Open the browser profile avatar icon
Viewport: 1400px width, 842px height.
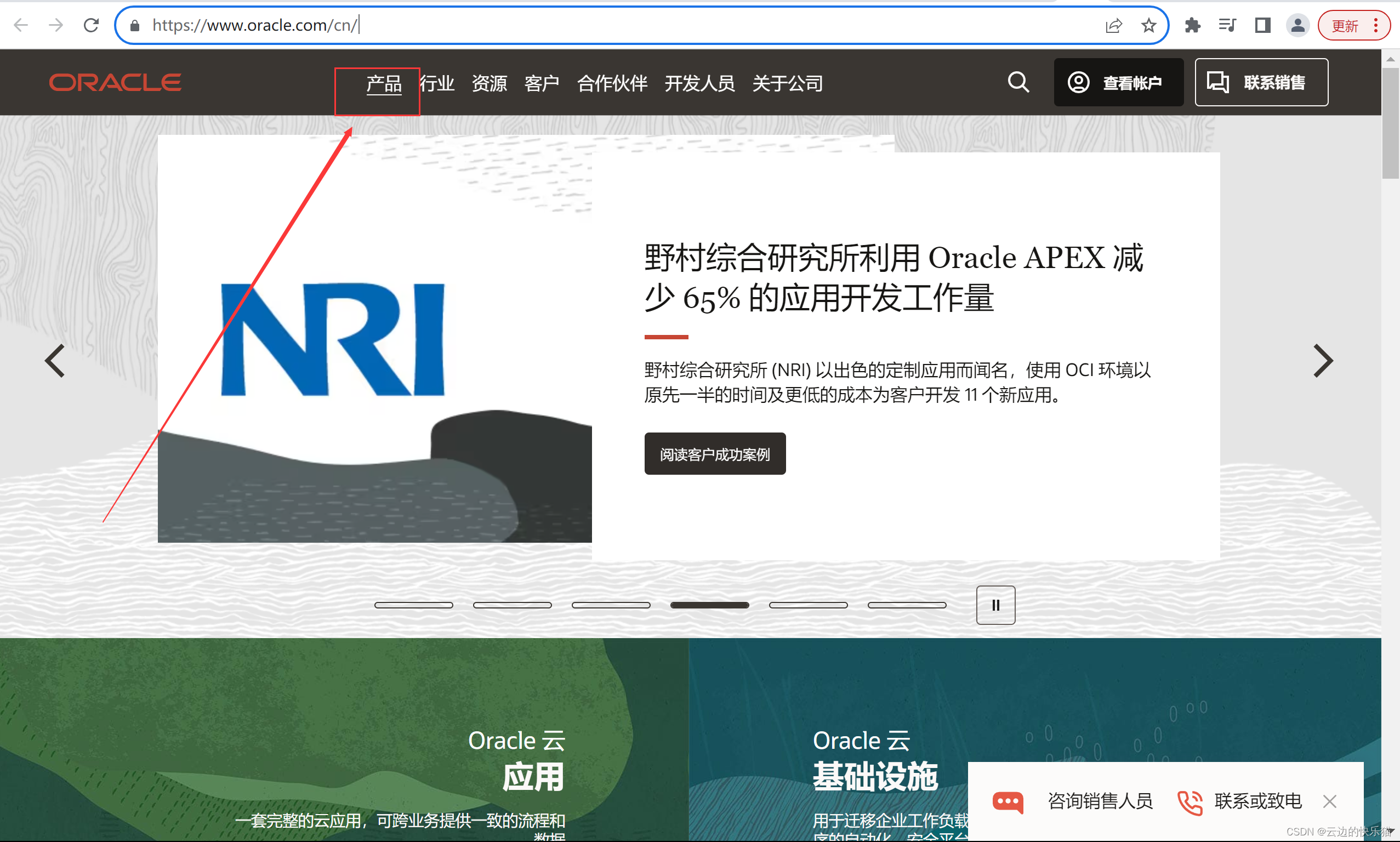click(1297, 26)
